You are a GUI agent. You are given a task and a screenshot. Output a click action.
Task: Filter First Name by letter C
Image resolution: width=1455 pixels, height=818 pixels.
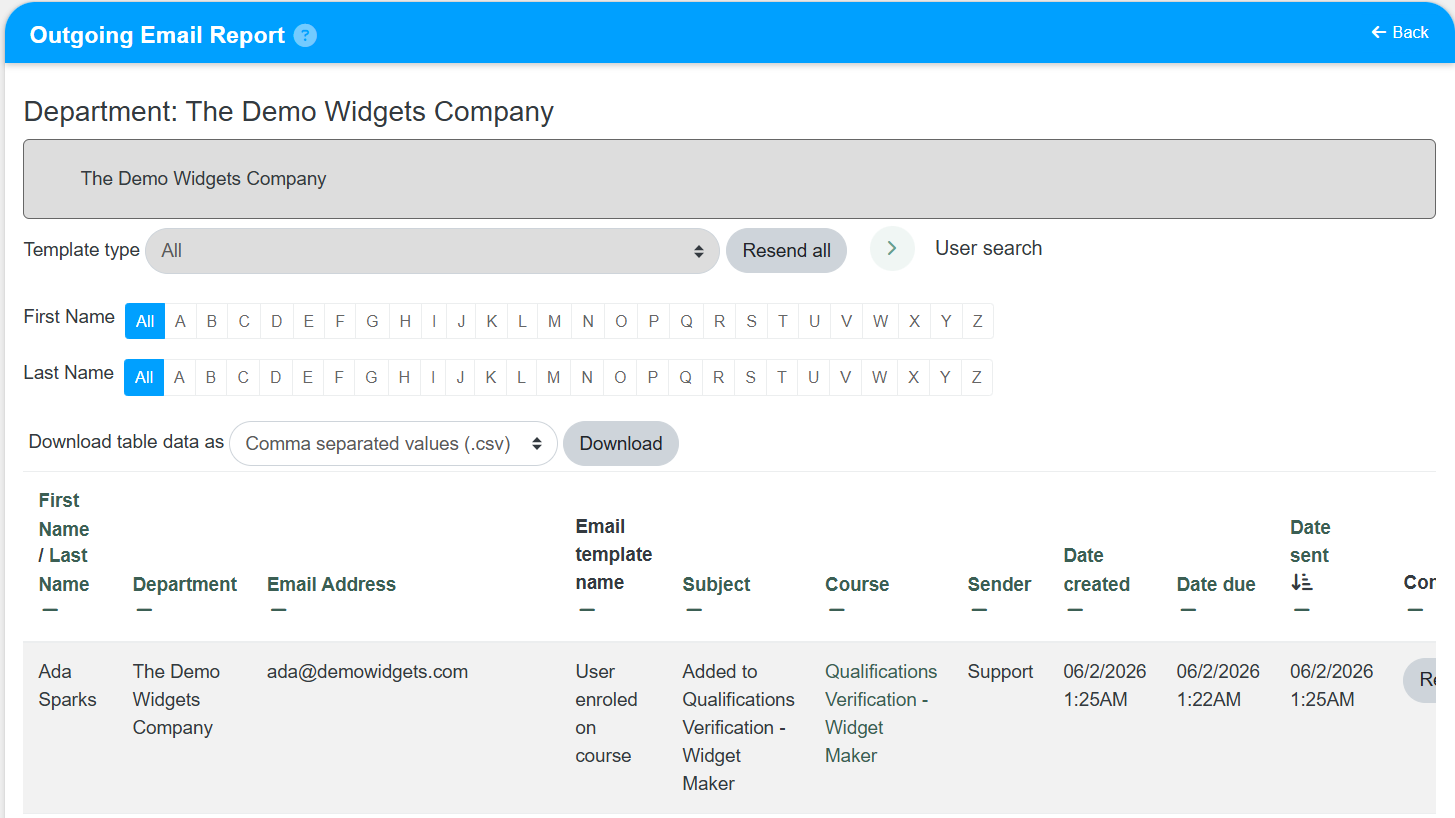point(244,321)
